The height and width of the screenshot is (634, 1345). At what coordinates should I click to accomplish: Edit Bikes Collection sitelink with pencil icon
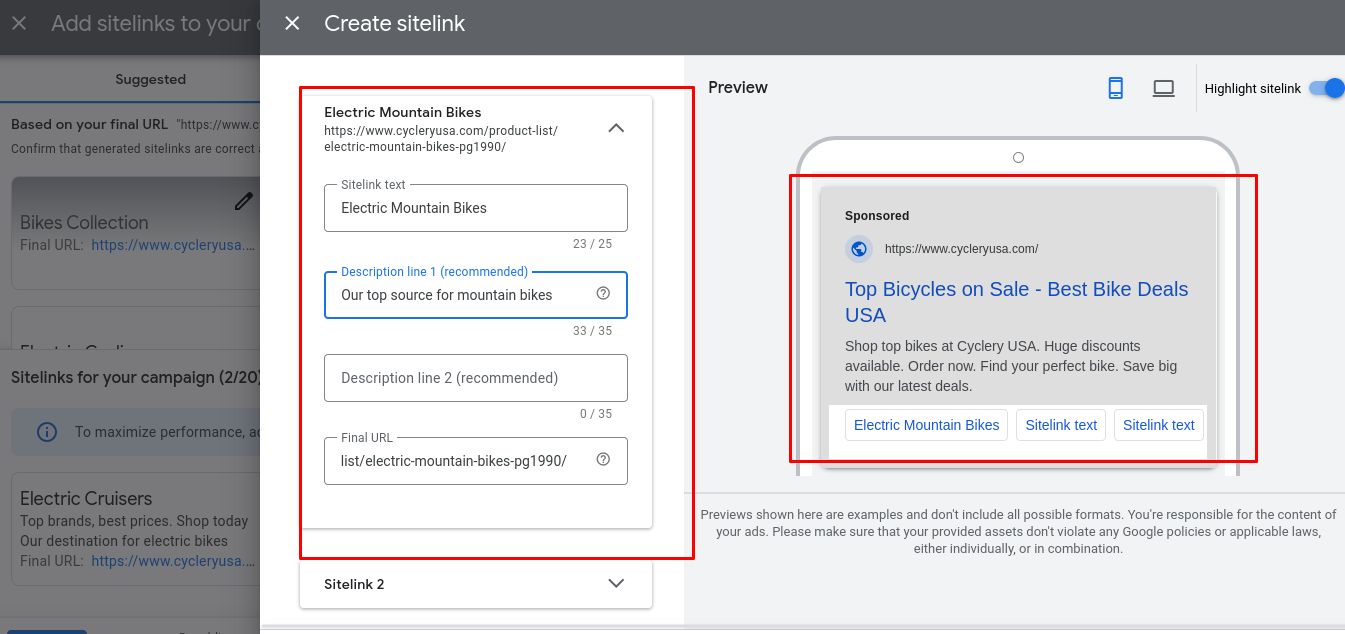pyautogui.click(x=243, y=202)
